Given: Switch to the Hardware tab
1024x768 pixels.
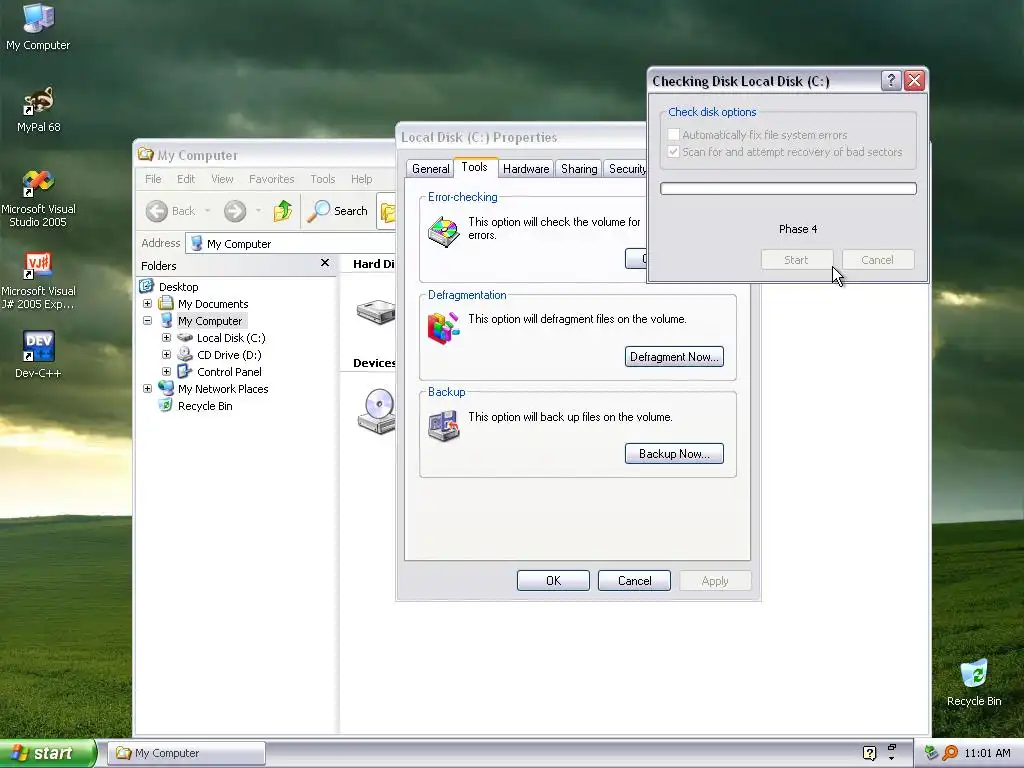Looking at the screenshot, I should coord(526,168).
